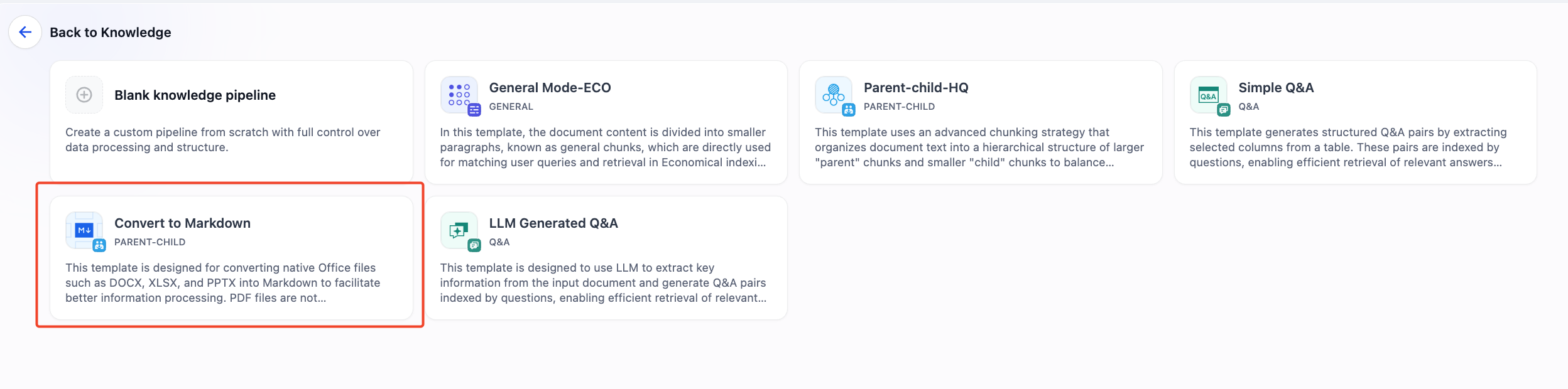Select the Convert to Markdown title

[x=182, y=223]
